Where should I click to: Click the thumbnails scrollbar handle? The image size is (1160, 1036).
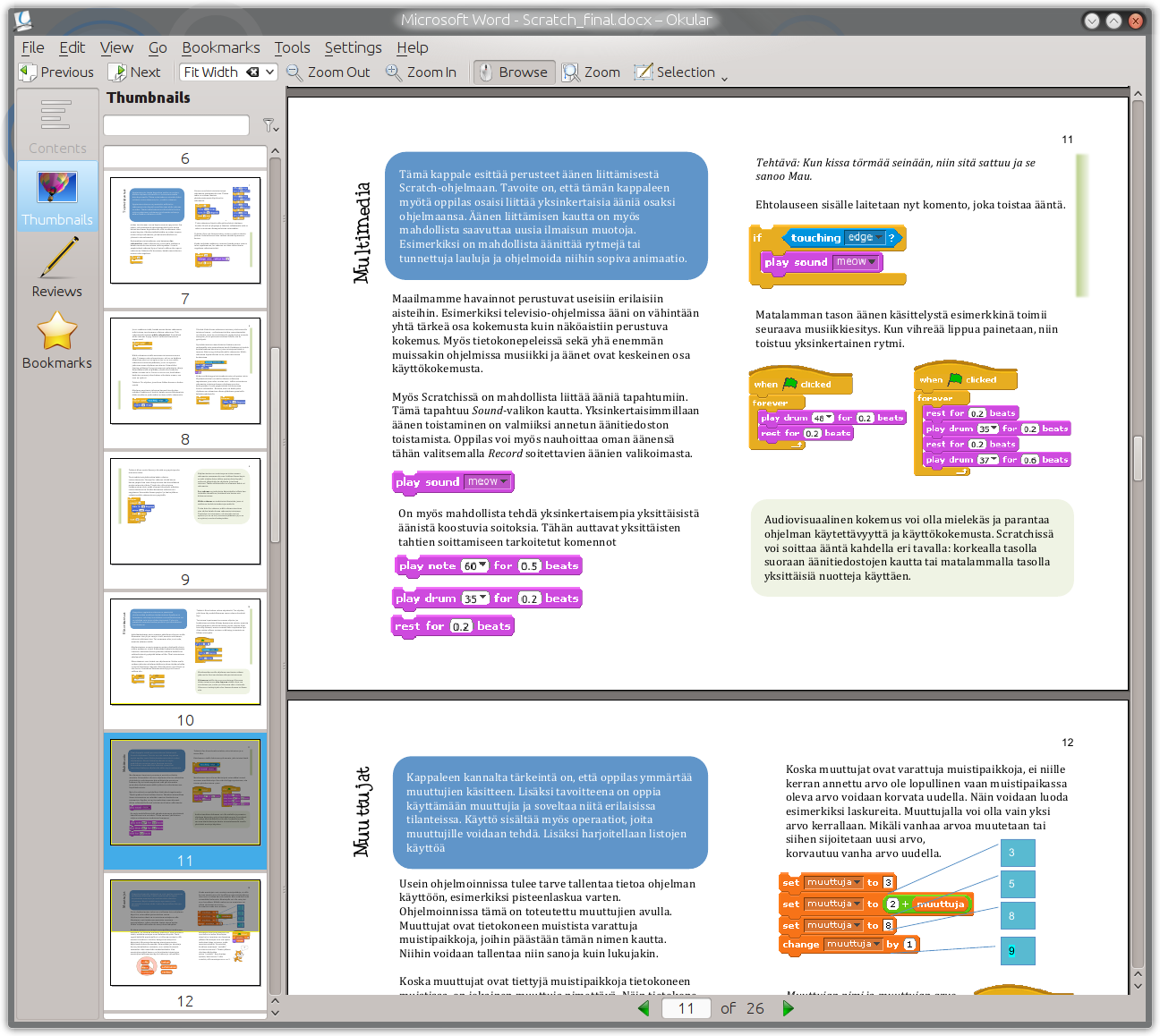pyautogui.click(x=275, y=445)
